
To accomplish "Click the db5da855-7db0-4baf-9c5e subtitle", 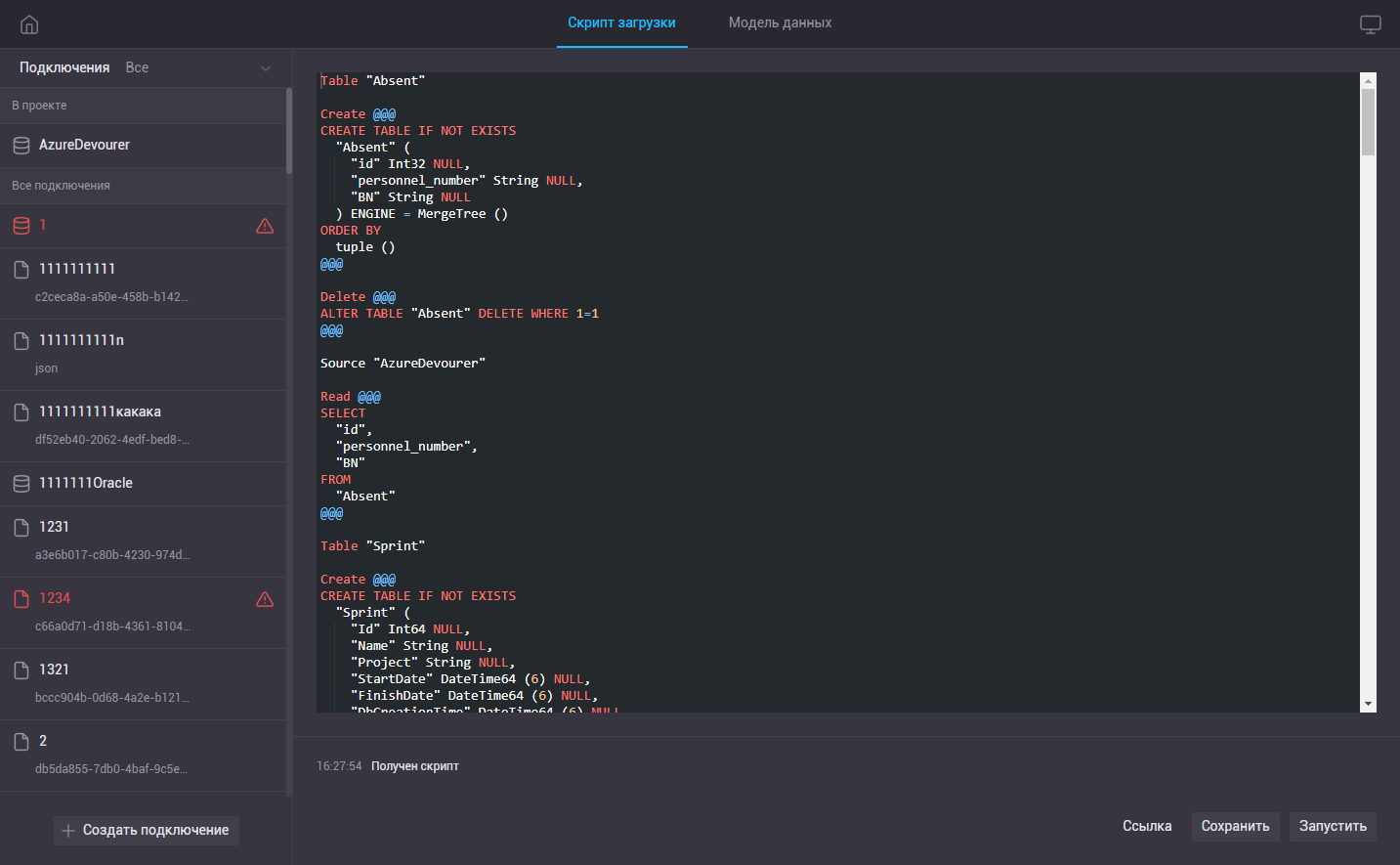I will (x=111, y=769).
